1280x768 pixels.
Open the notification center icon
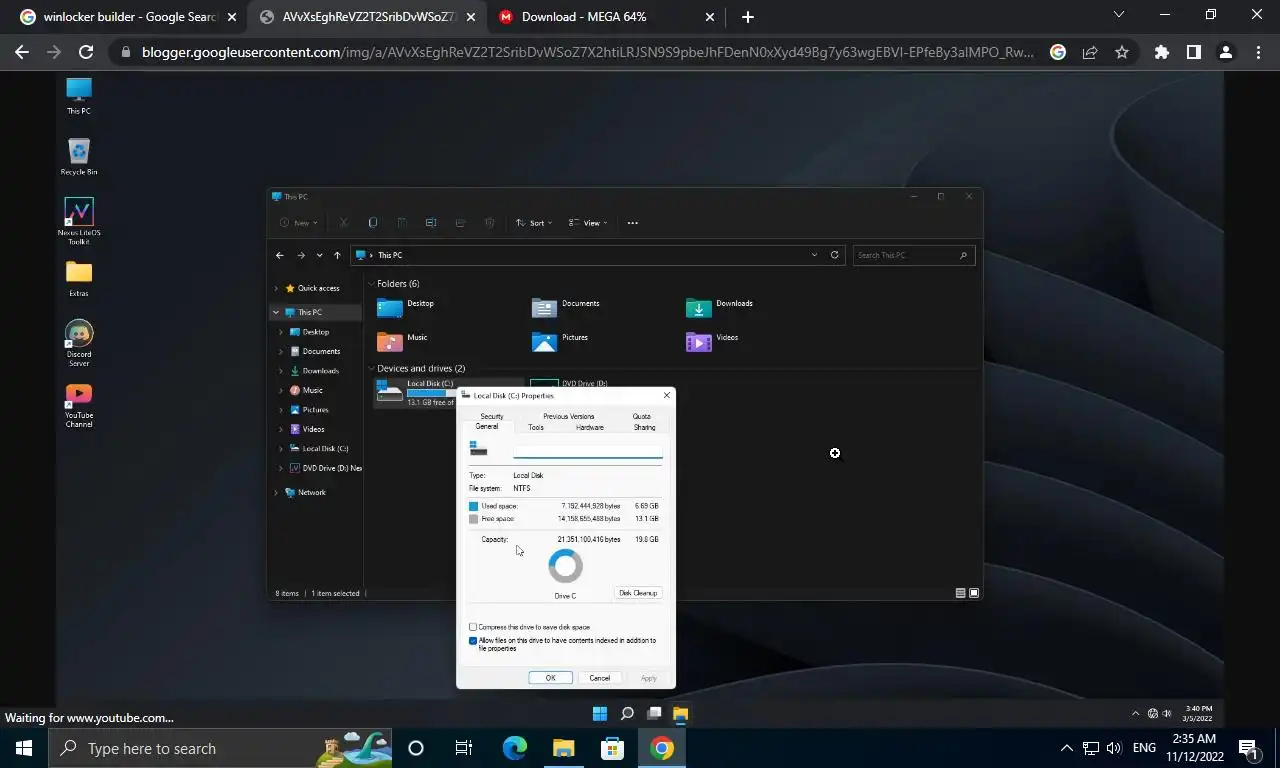(x=1248, y=748)
